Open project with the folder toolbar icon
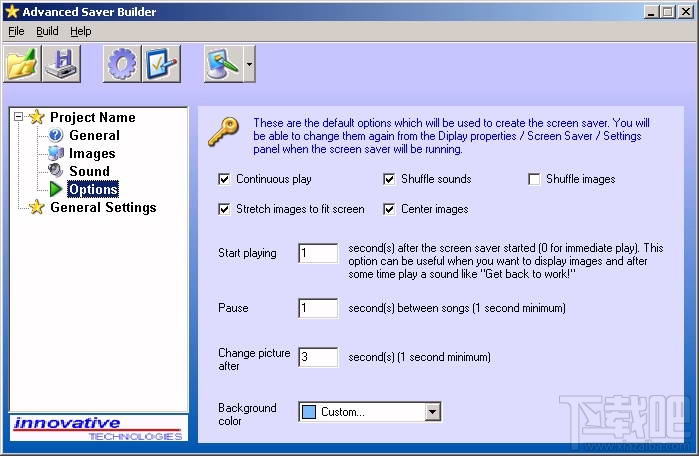The width and height of the screenshot is (699, 456). pyautogui.click(x=22, y=64)
